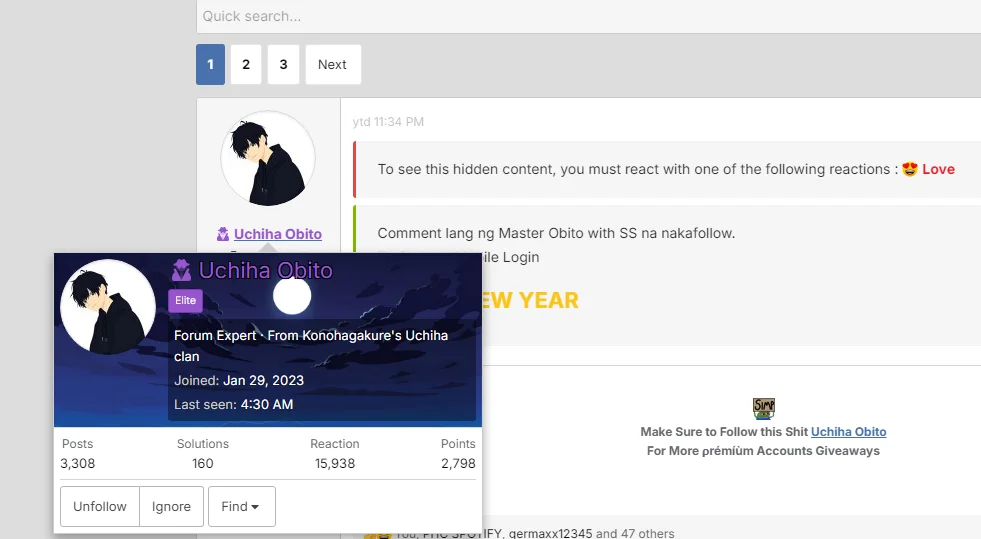Follow the Uchiha Obito link in signature
Viewport: 981px width, 539px height.
pos(848,431)
